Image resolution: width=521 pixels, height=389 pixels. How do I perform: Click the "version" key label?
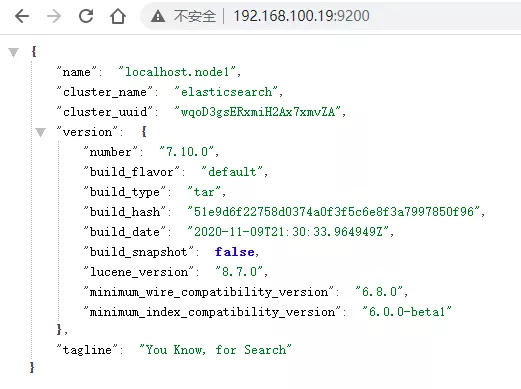tap(87, 132)
